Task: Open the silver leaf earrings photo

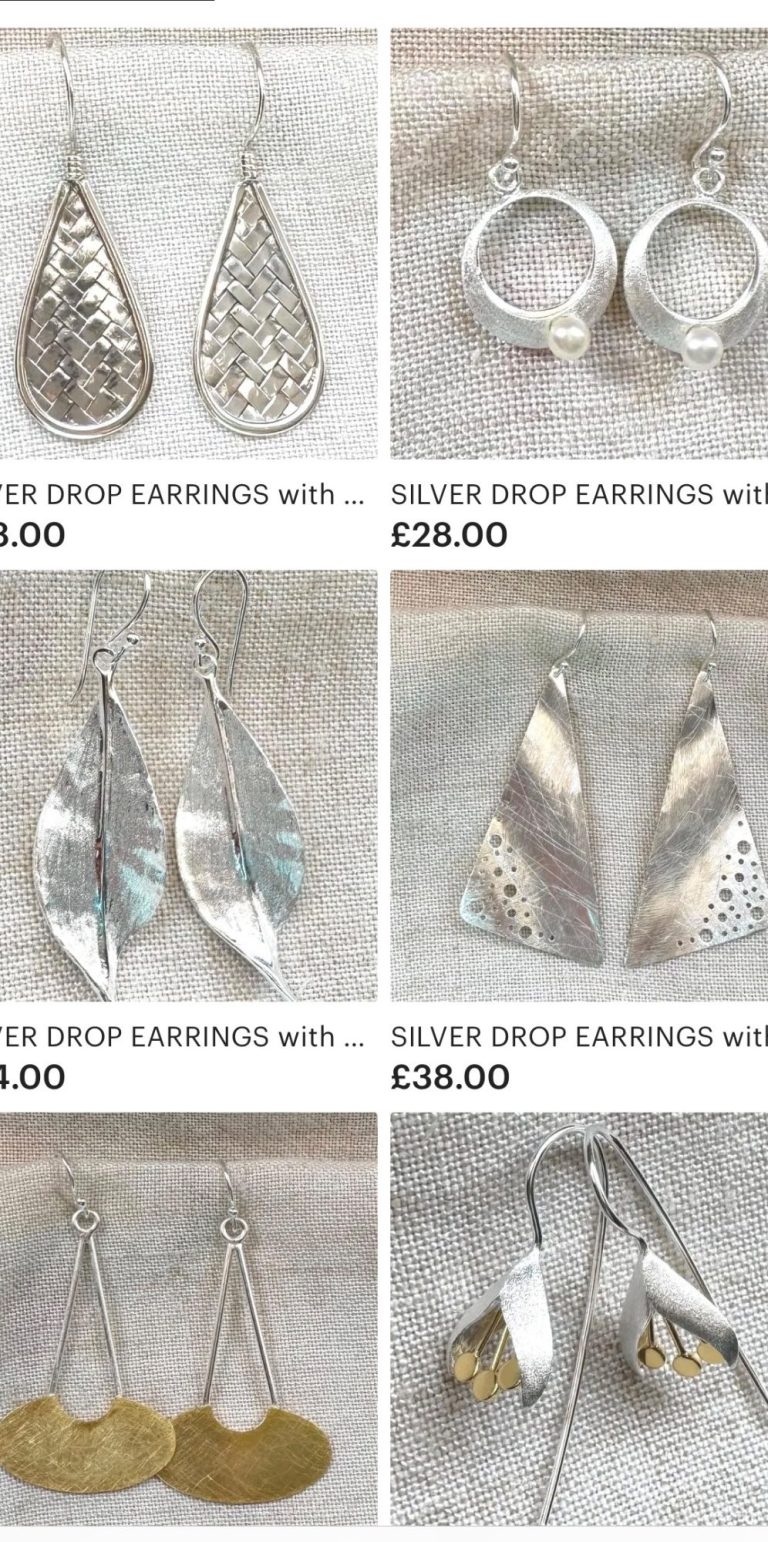Action: [x=188, y=785]
